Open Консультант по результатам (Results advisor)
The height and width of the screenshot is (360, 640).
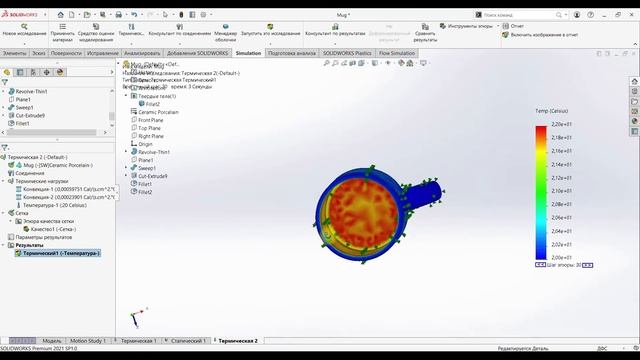pos(335,30)
